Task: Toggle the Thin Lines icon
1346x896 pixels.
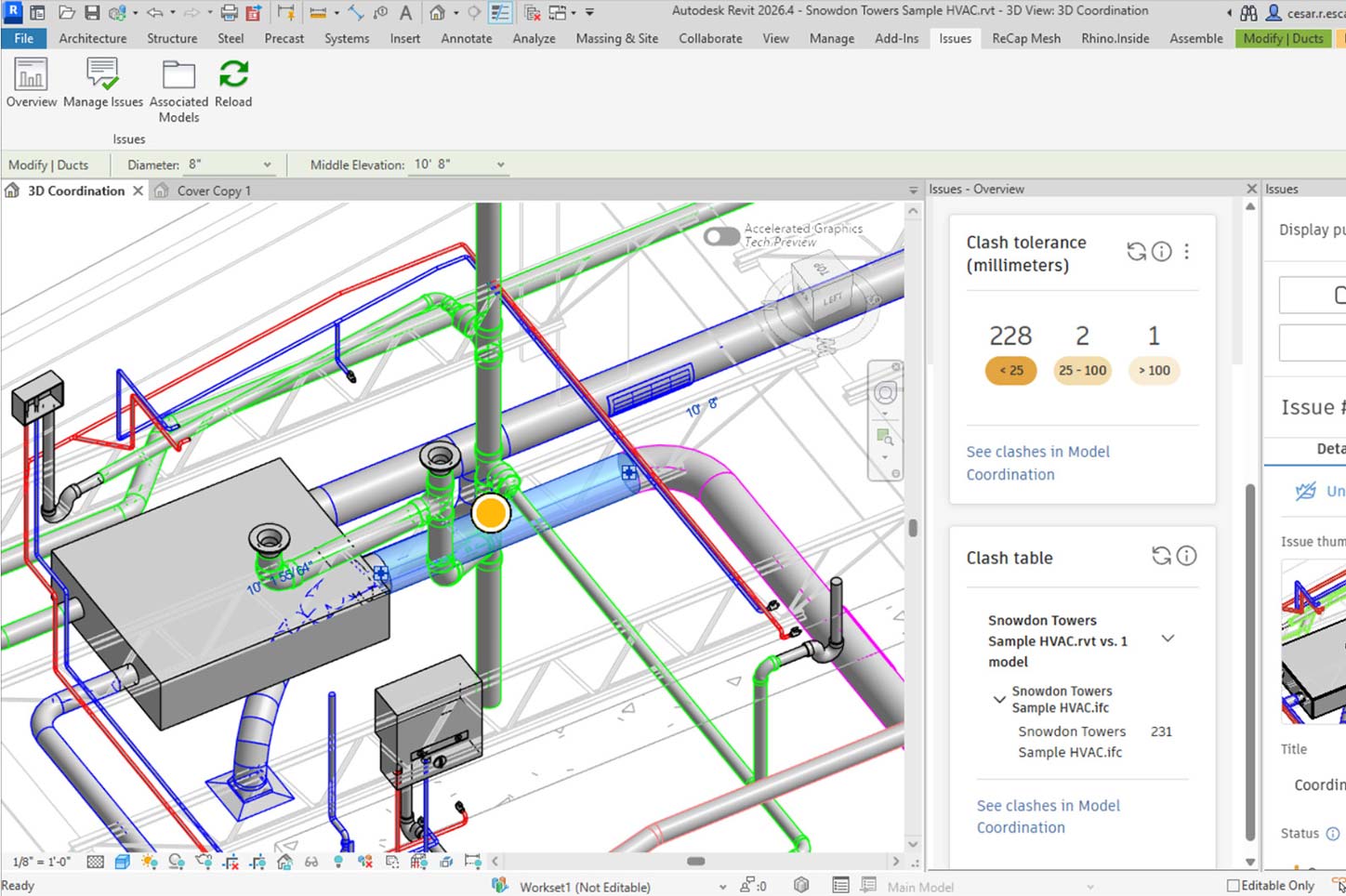Action: (500, 13)
